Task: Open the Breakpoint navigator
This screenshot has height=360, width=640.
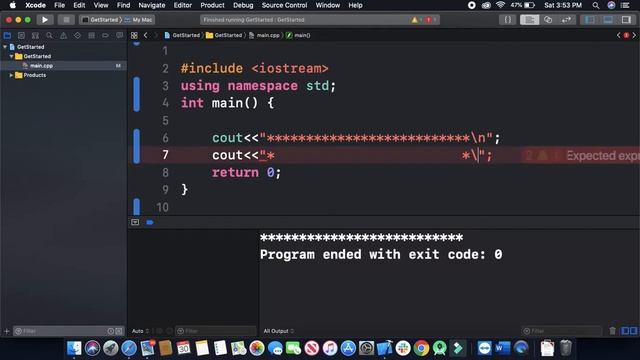Action: [x=105, y=36]
